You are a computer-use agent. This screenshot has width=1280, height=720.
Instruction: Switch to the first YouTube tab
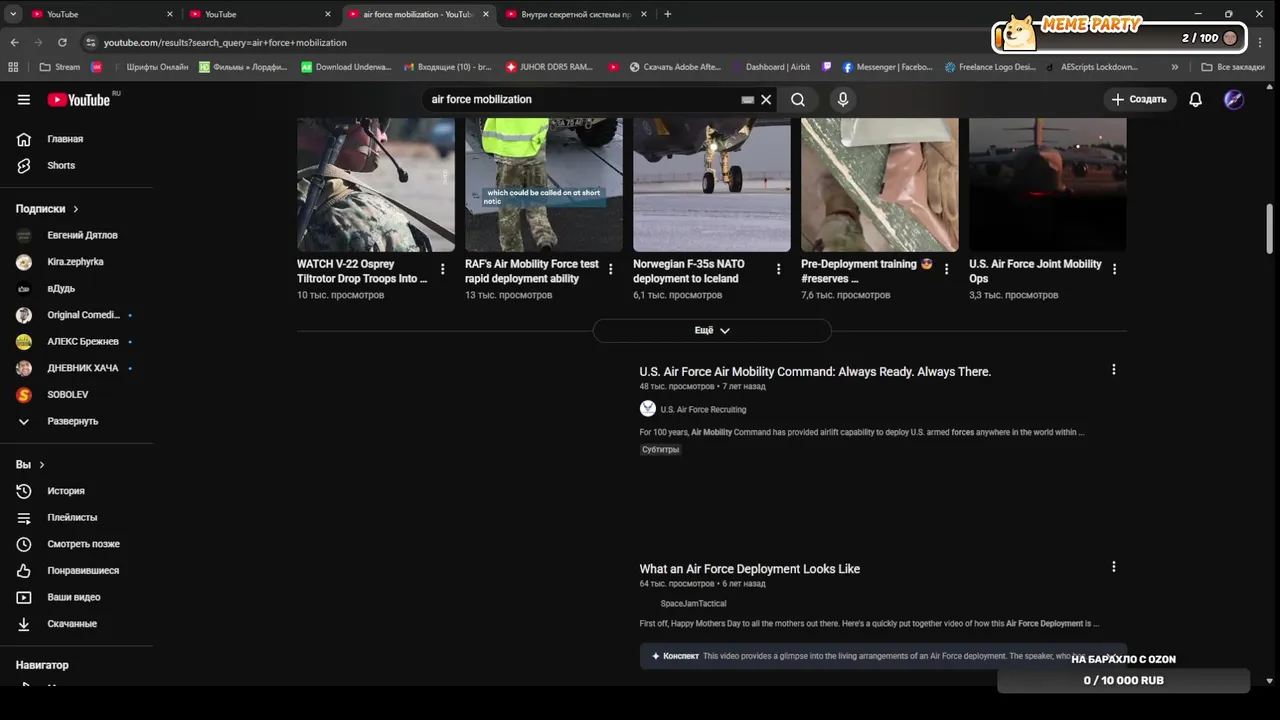100,14
